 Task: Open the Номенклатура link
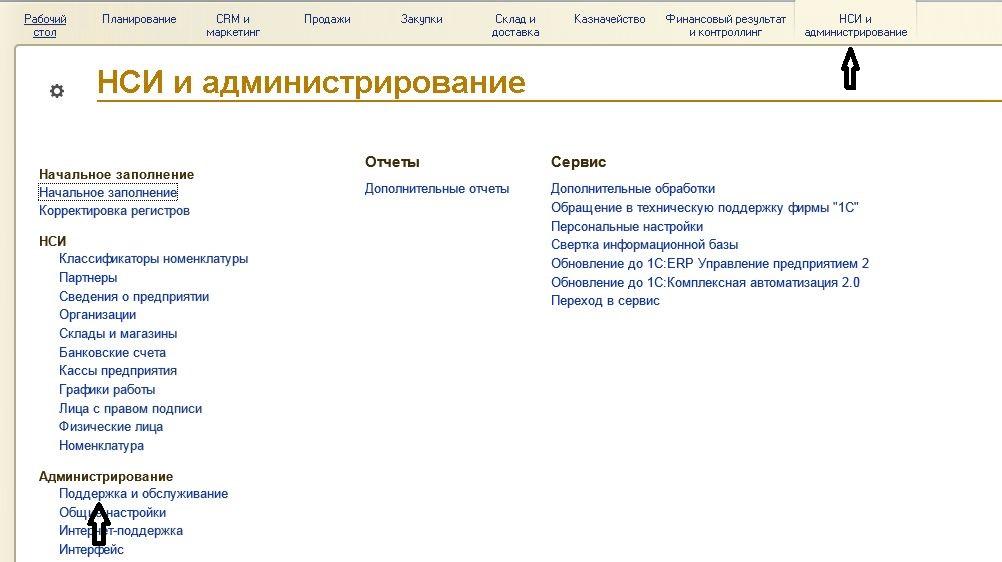pos(102,446)
